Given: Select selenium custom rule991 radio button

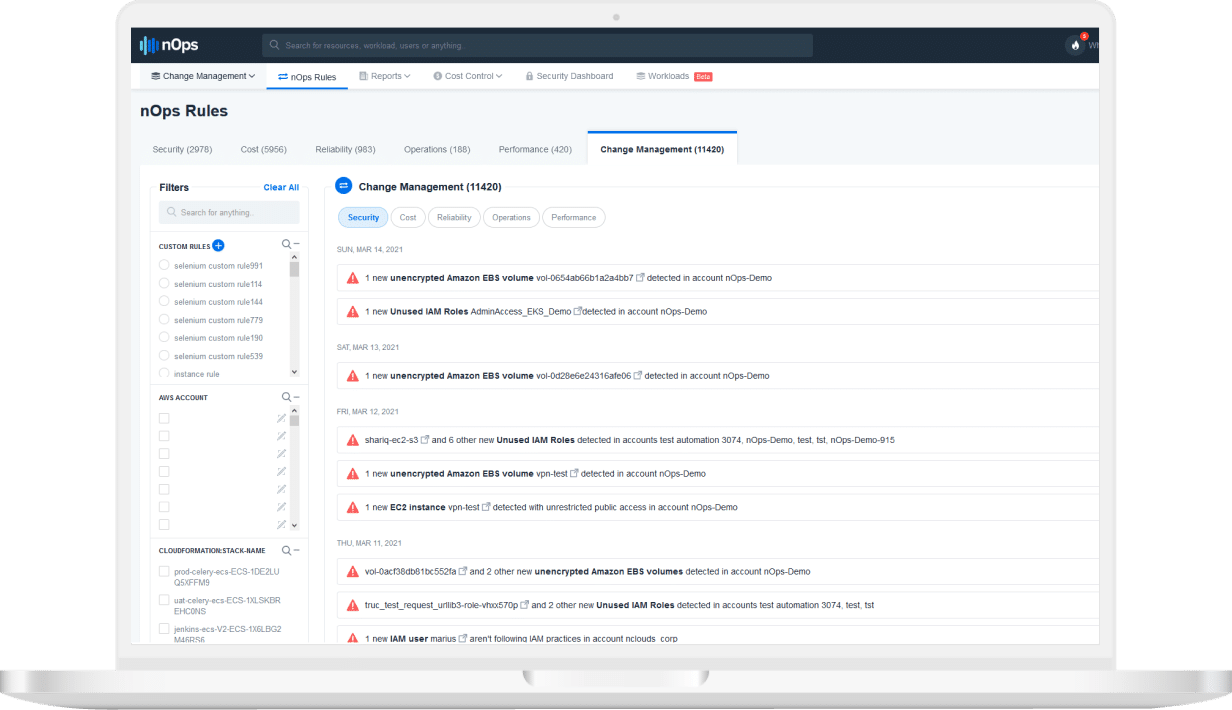Looking at the screenshot, I should click(164, 265).
